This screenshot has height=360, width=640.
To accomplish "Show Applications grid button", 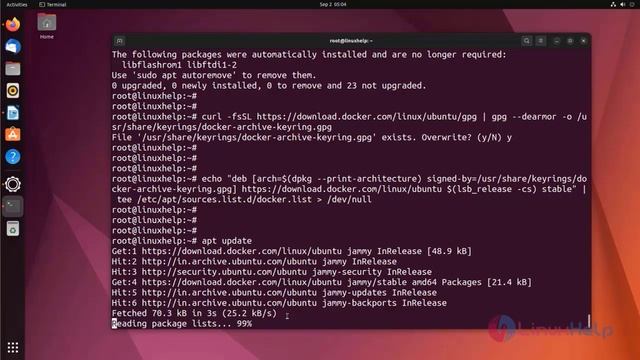I will [13, 347].
